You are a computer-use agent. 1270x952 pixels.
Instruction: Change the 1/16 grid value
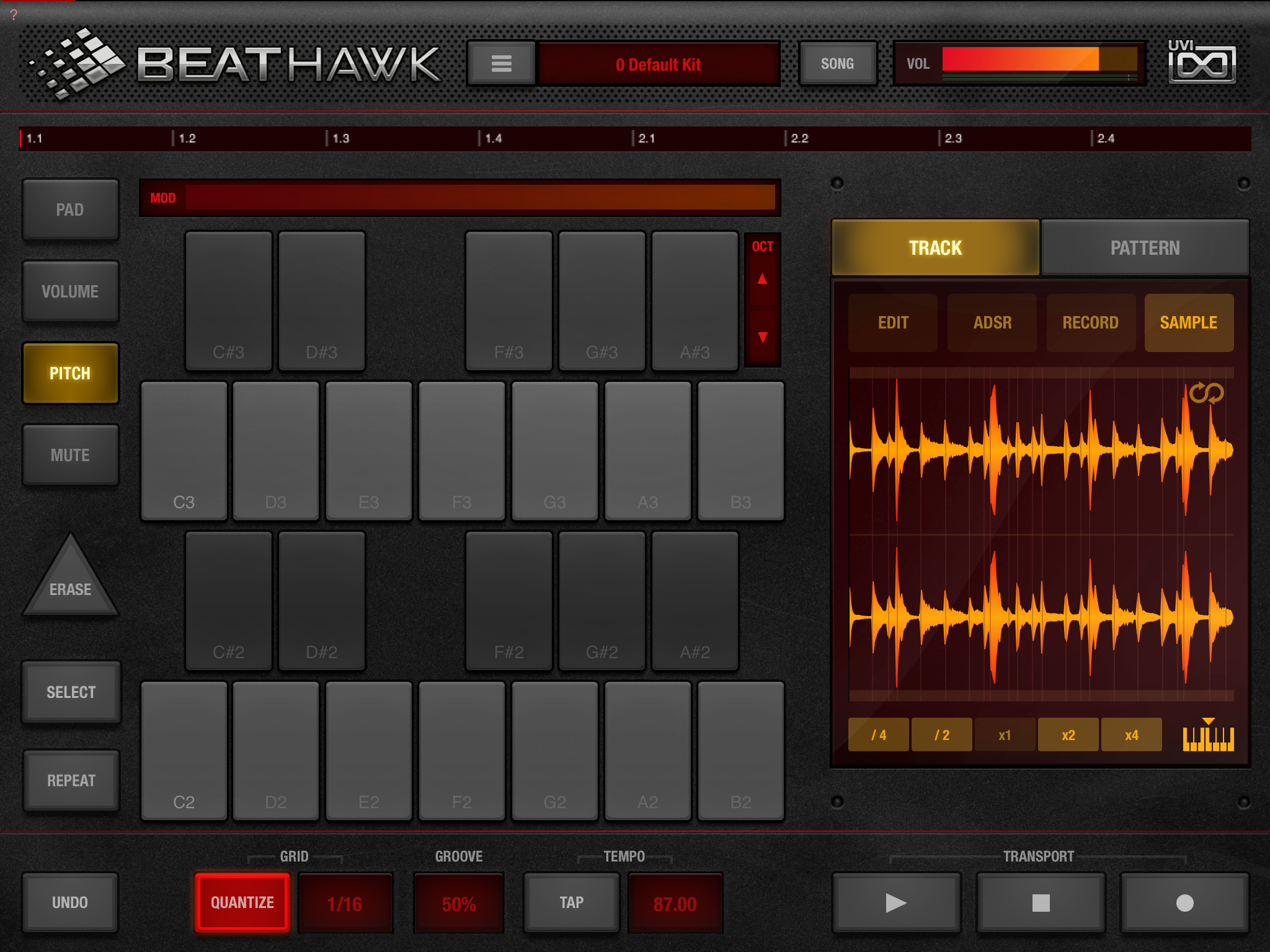pyautogui.click(x=345, y=904)
